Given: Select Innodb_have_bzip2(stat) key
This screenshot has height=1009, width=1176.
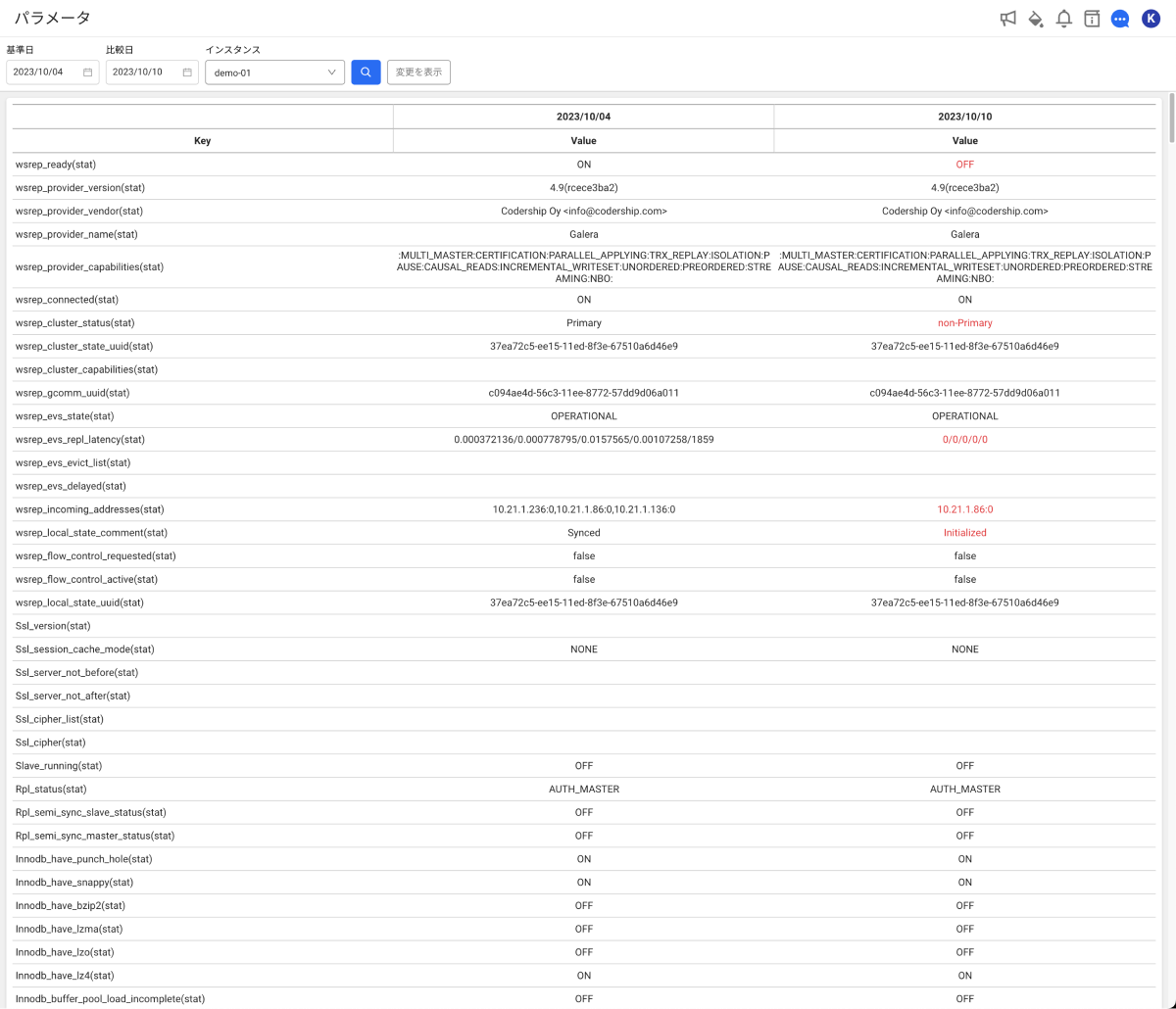Looking at the screenshot, I should (x=71, y=906).
